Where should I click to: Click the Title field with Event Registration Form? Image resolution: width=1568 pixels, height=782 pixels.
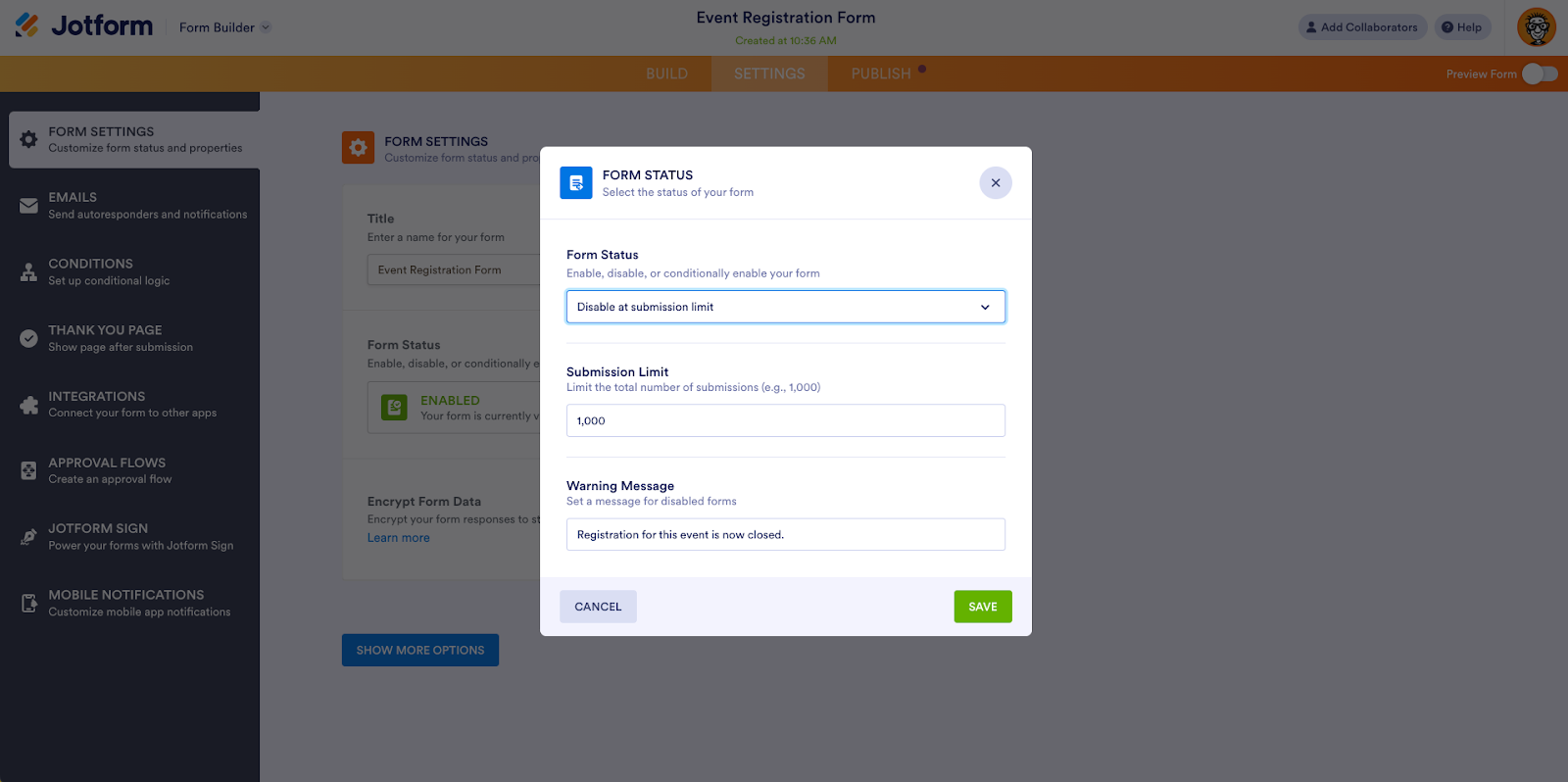[x=453, y=269]
